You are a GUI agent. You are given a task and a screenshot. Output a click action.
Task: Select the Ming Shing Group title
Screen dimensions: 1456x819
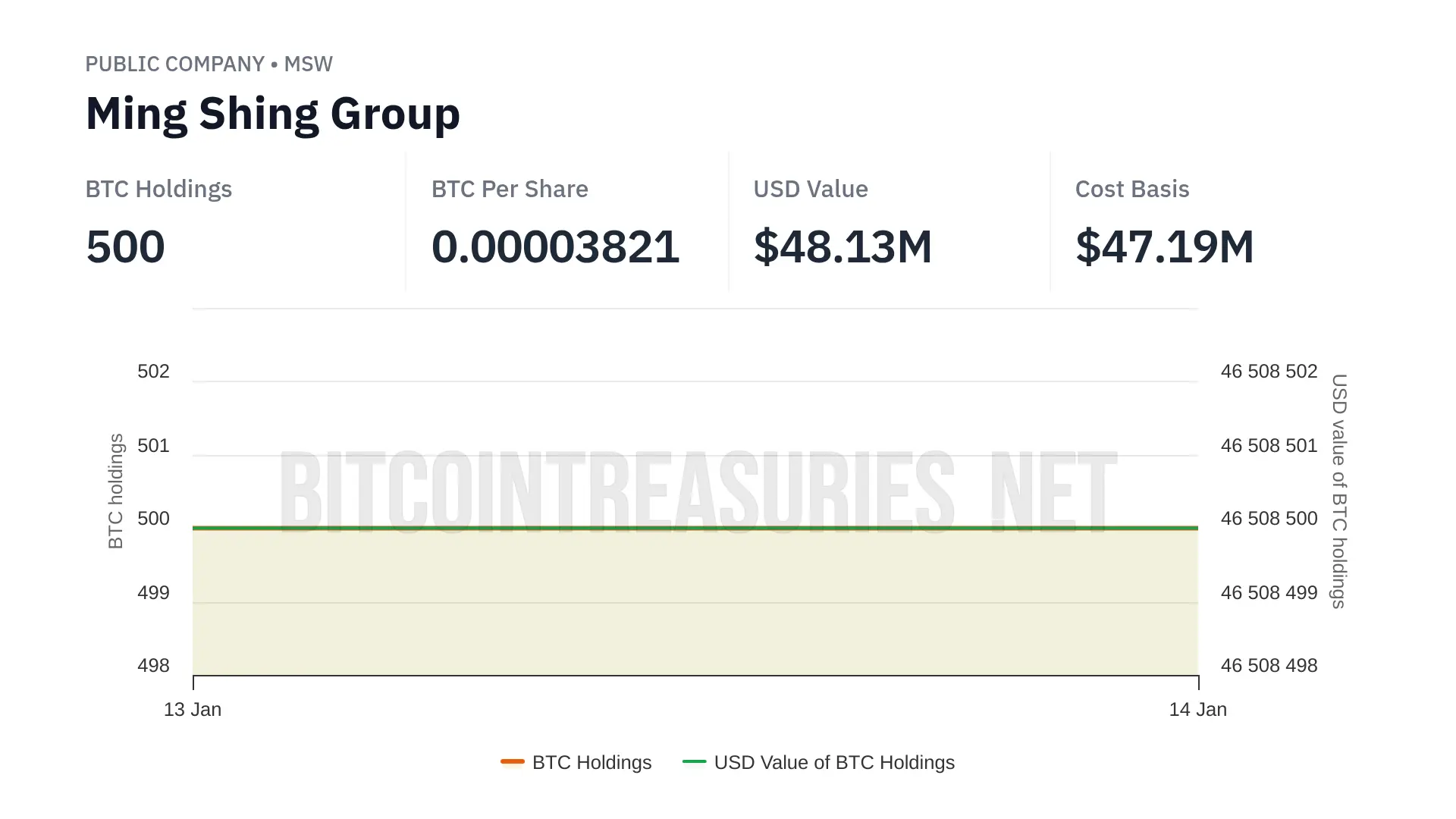pyautogui.click(x=273, y=114)
